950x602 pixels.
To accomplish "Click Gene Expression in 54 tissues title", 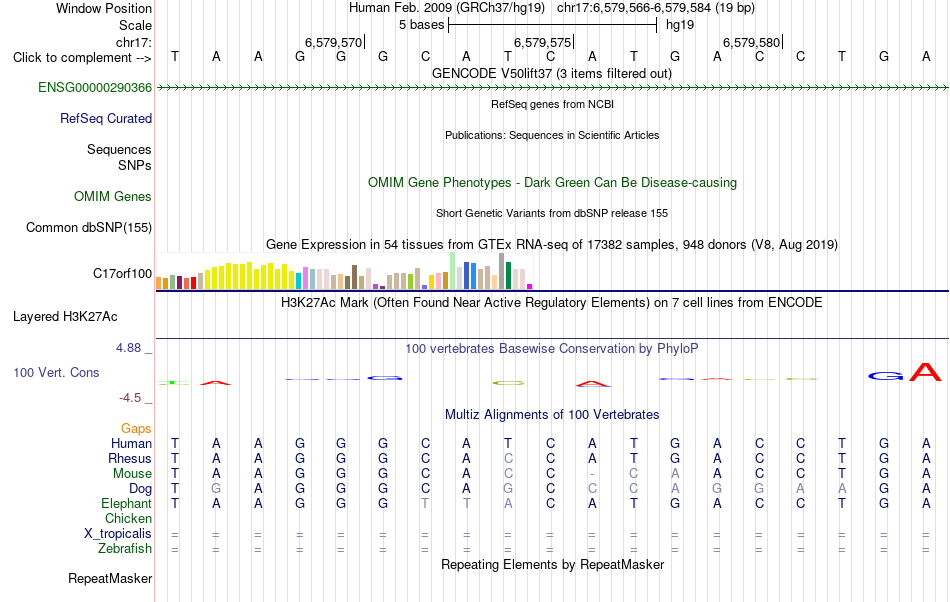I will (552, 245).
